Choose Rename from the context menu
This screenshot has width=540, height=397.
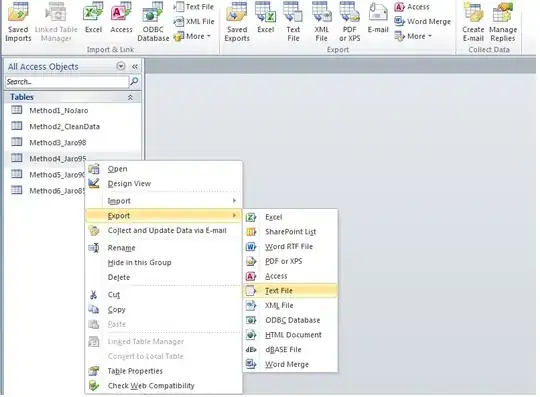pos(163,248)
